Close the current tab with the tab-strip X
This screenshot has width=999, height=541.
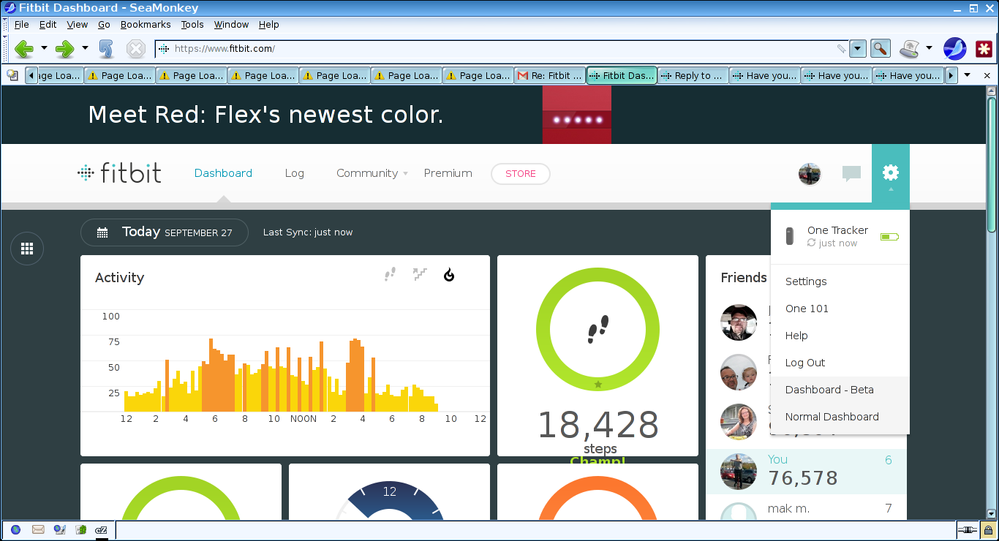coord(987,75)
